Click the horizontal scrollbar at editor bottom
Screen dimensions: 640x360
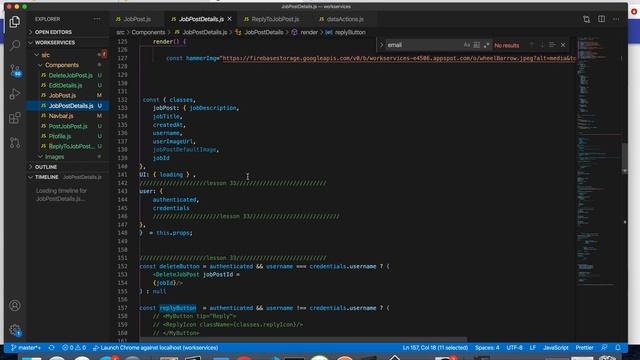[x=303, y=340]
